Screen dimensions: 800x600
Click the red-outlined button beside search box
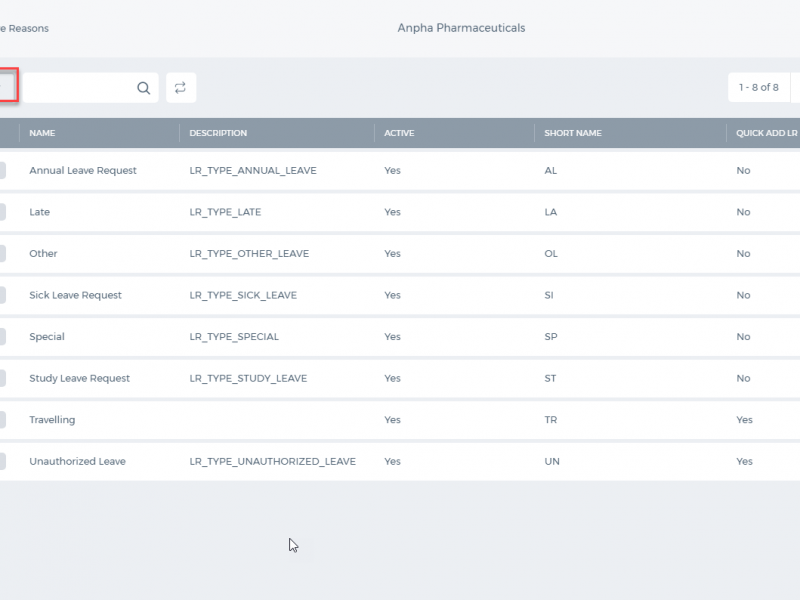click(x=8, y=85)
